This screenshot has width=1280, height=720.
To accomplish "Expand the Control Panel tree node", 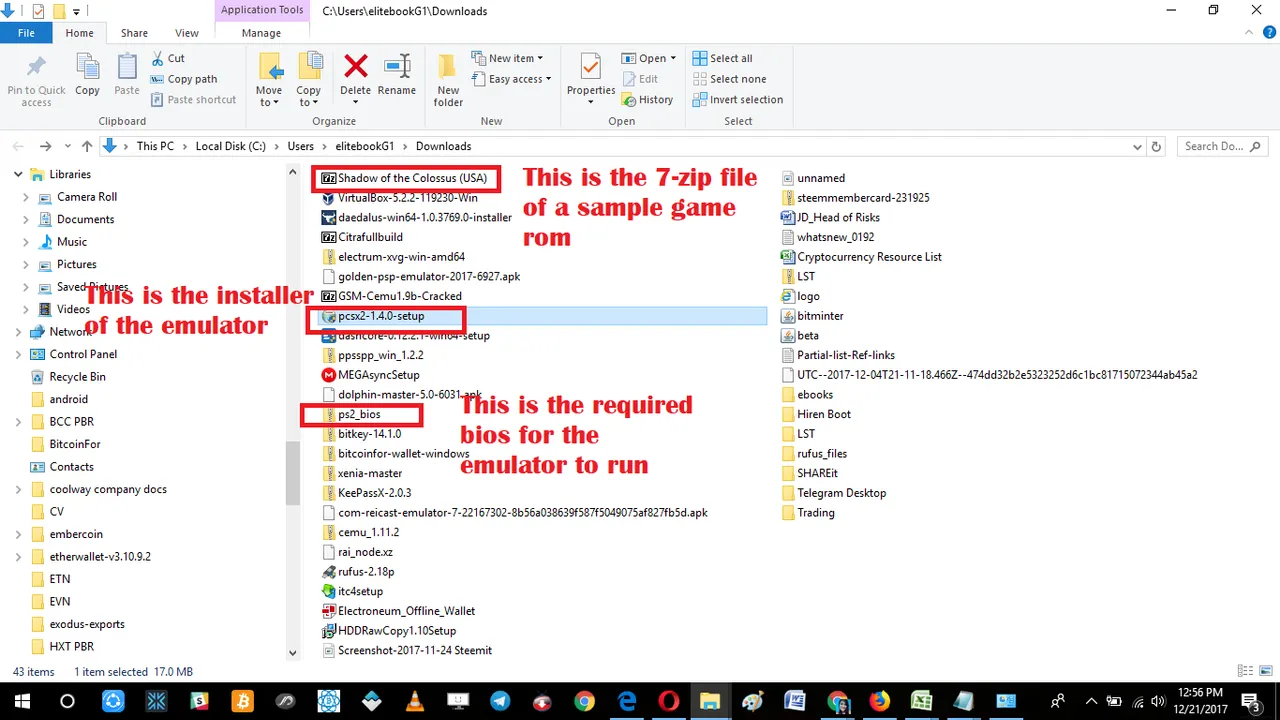I will pos(19,354).
